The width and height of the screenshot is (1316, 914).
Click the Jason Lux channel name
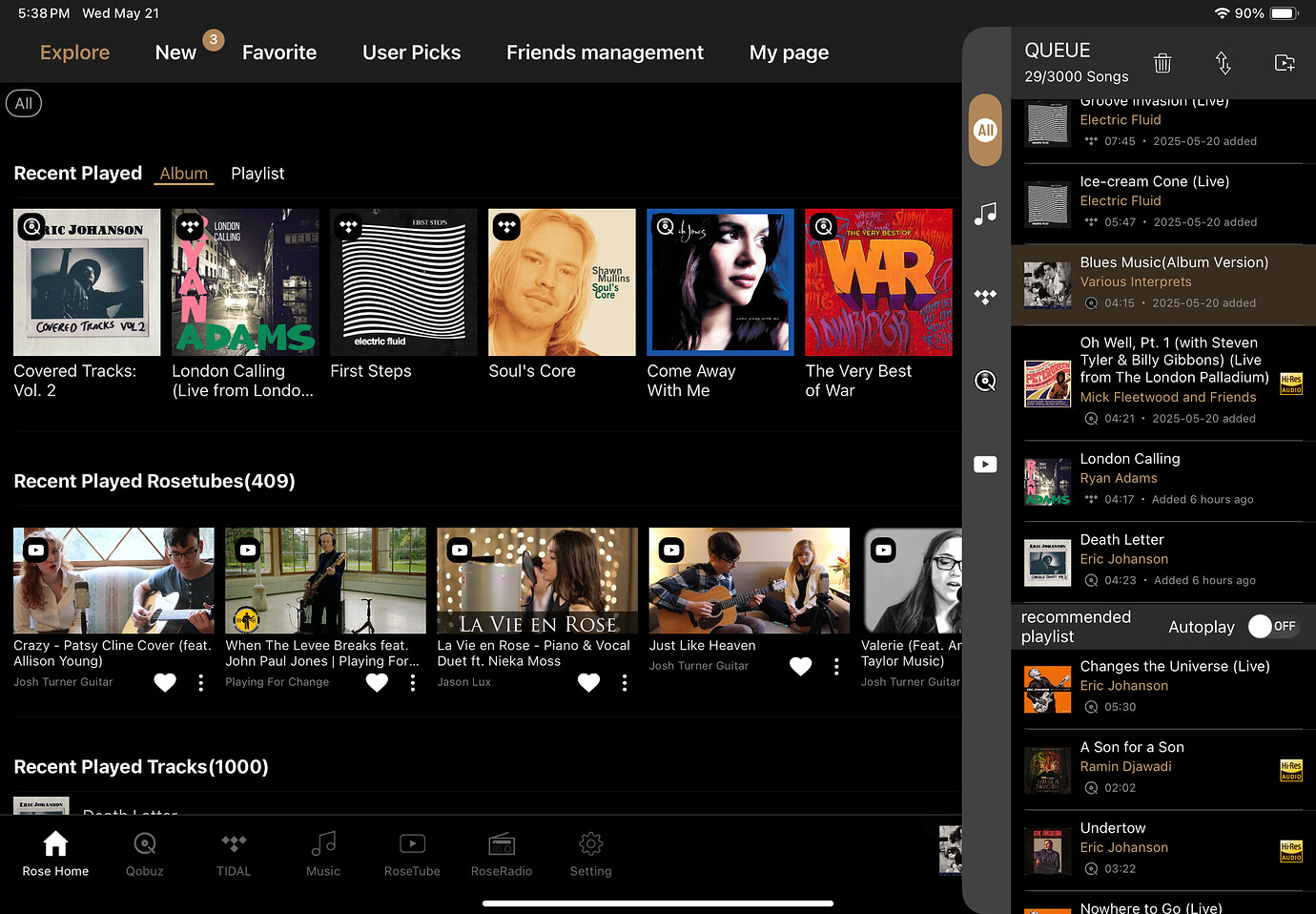[463, 682]
